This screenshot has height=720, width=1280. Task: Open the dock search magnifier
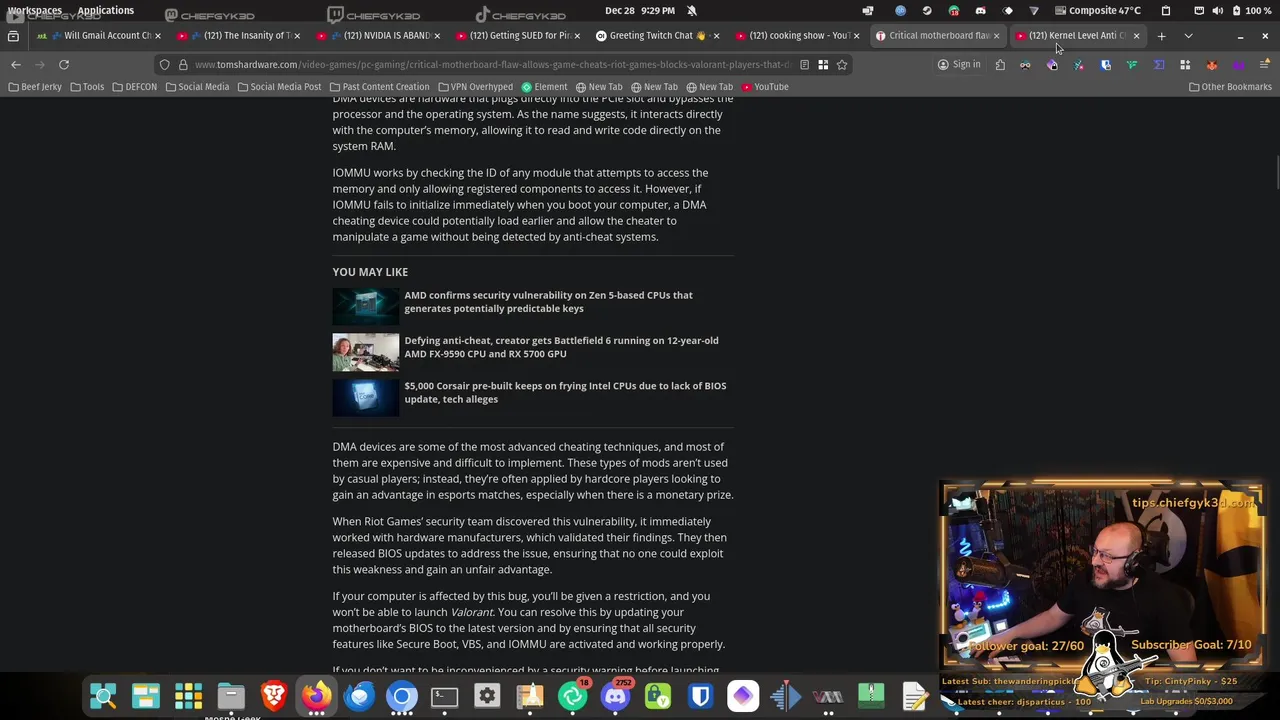[103, 696]
